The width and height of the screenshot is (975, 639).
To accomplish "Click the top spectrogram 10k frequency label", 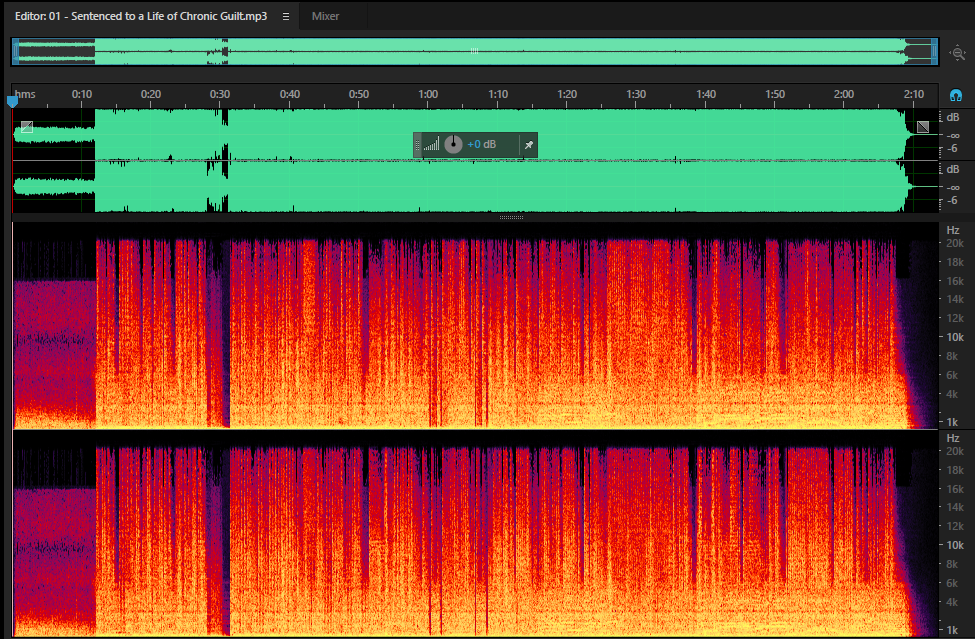I will tap(954, 338).
